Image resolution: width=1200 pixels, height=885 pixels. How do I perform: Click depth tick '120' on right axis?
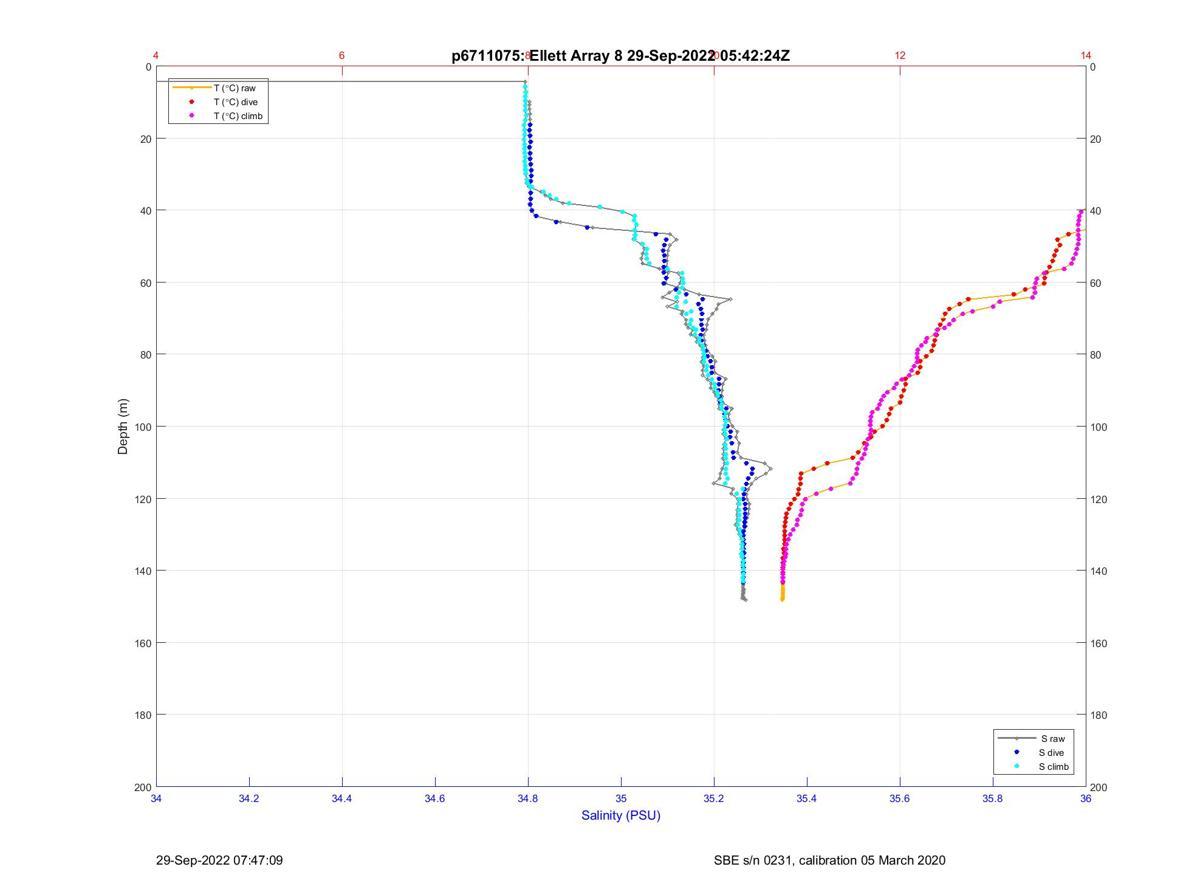[x=1100, y=499]
